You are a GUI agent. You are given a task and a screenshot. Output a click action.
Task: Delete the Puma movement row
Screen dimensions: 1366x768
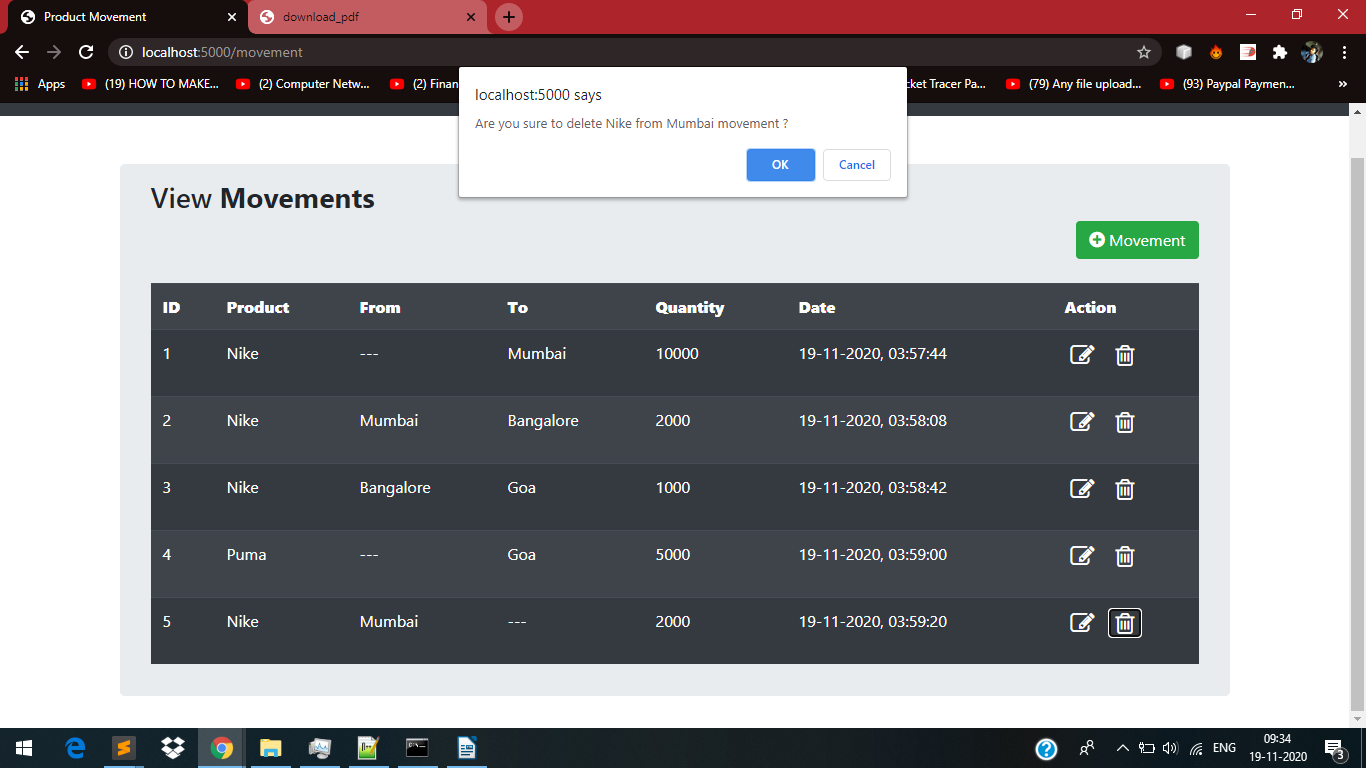pos(1125,556)
